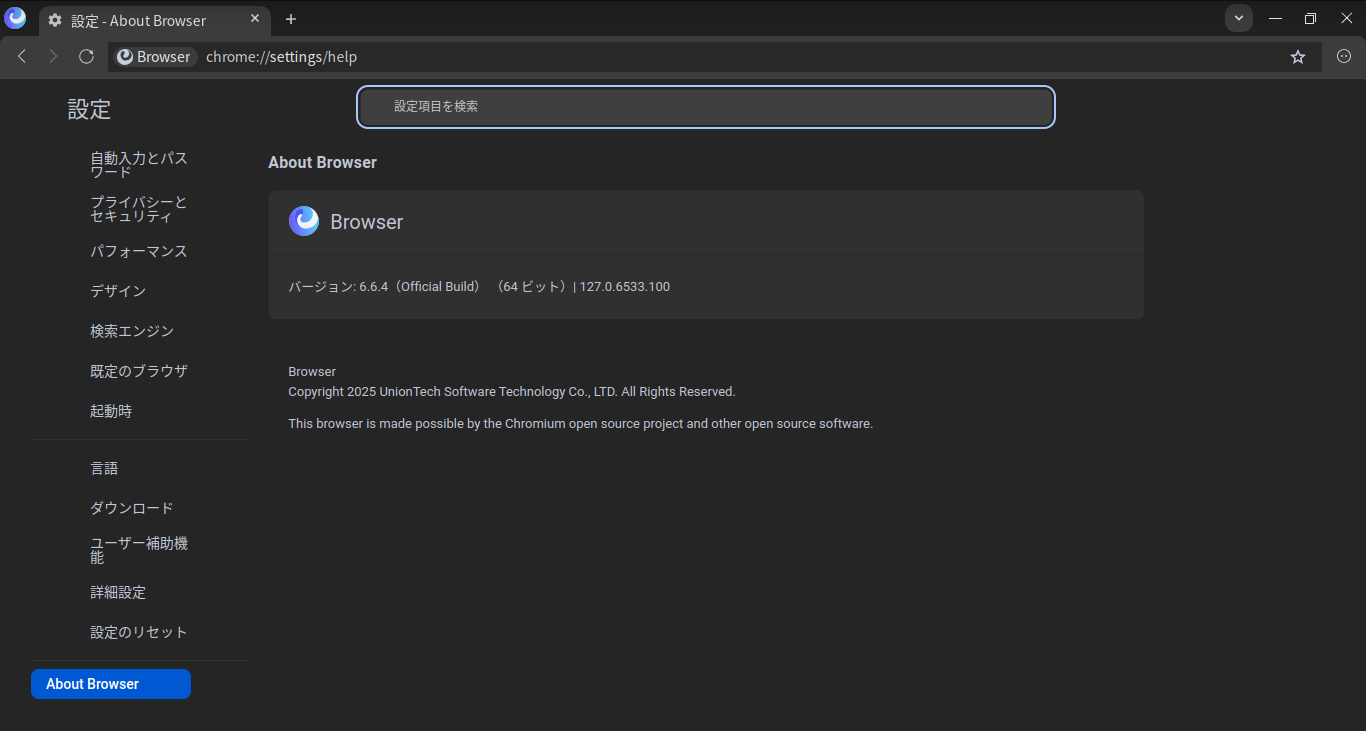Reload the current page
Viewport: 1366px width, 731px height.
click(86, 57)
